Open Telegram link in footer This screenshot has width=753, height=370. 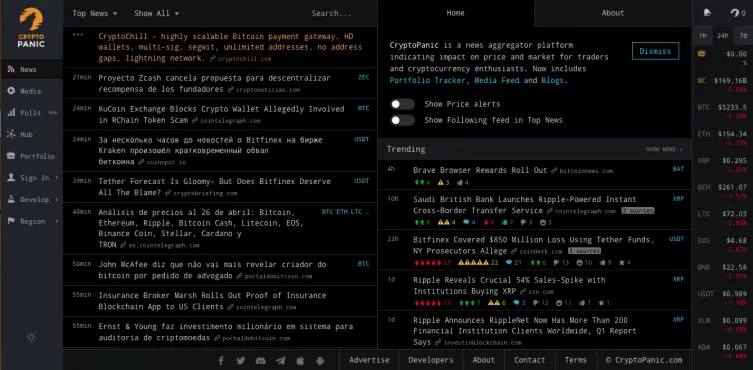click(280, 360)
